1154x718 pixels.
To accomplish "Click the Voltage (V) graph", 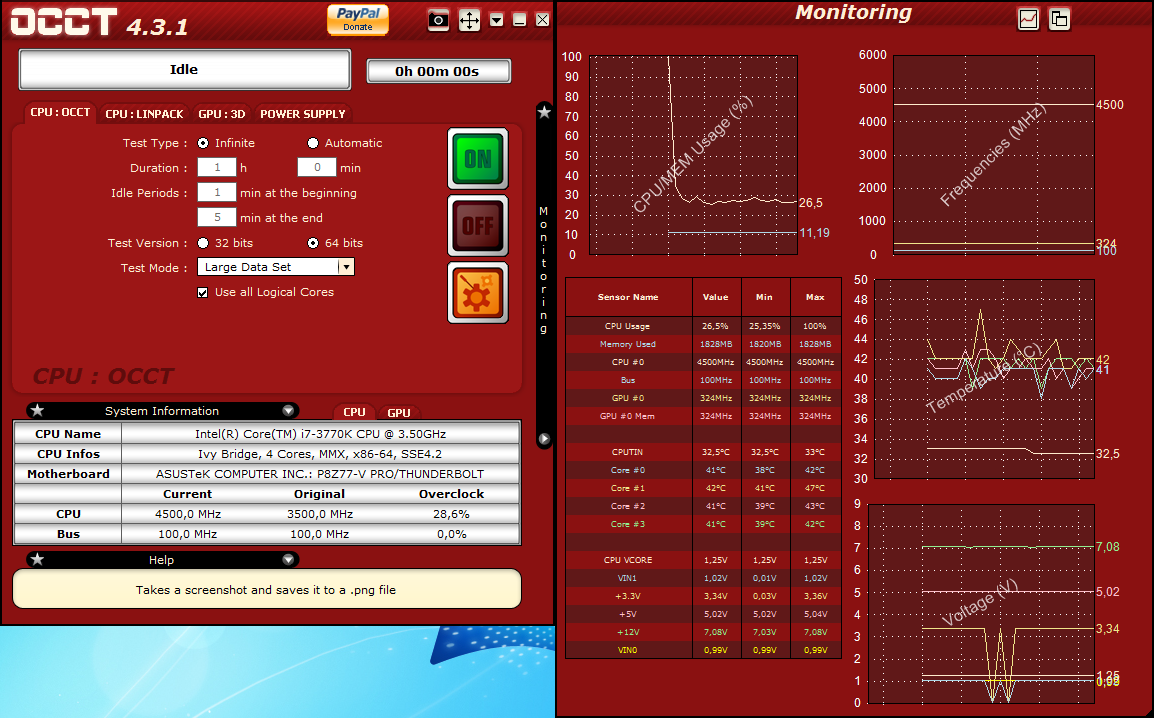I will (982, 603).
